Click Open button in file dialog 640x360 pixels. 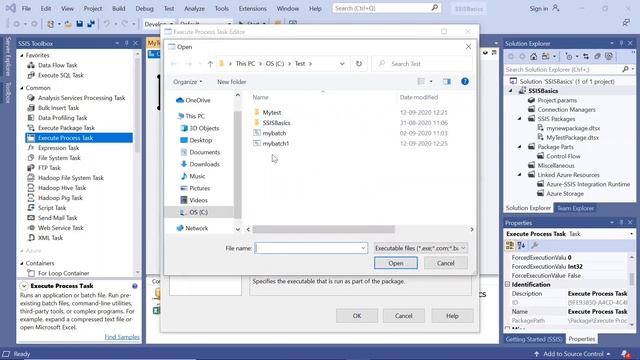click(396, 263)
